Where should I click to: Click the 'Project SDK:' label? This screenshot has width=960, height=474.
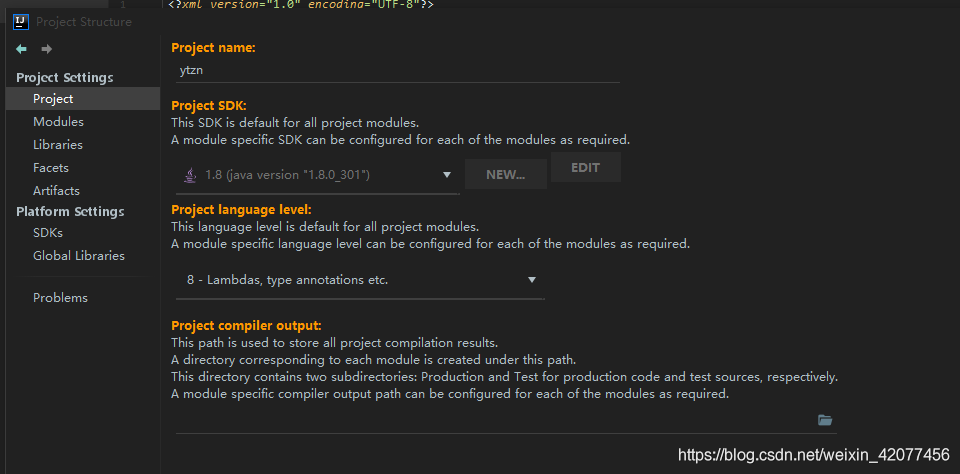point(209,105)
